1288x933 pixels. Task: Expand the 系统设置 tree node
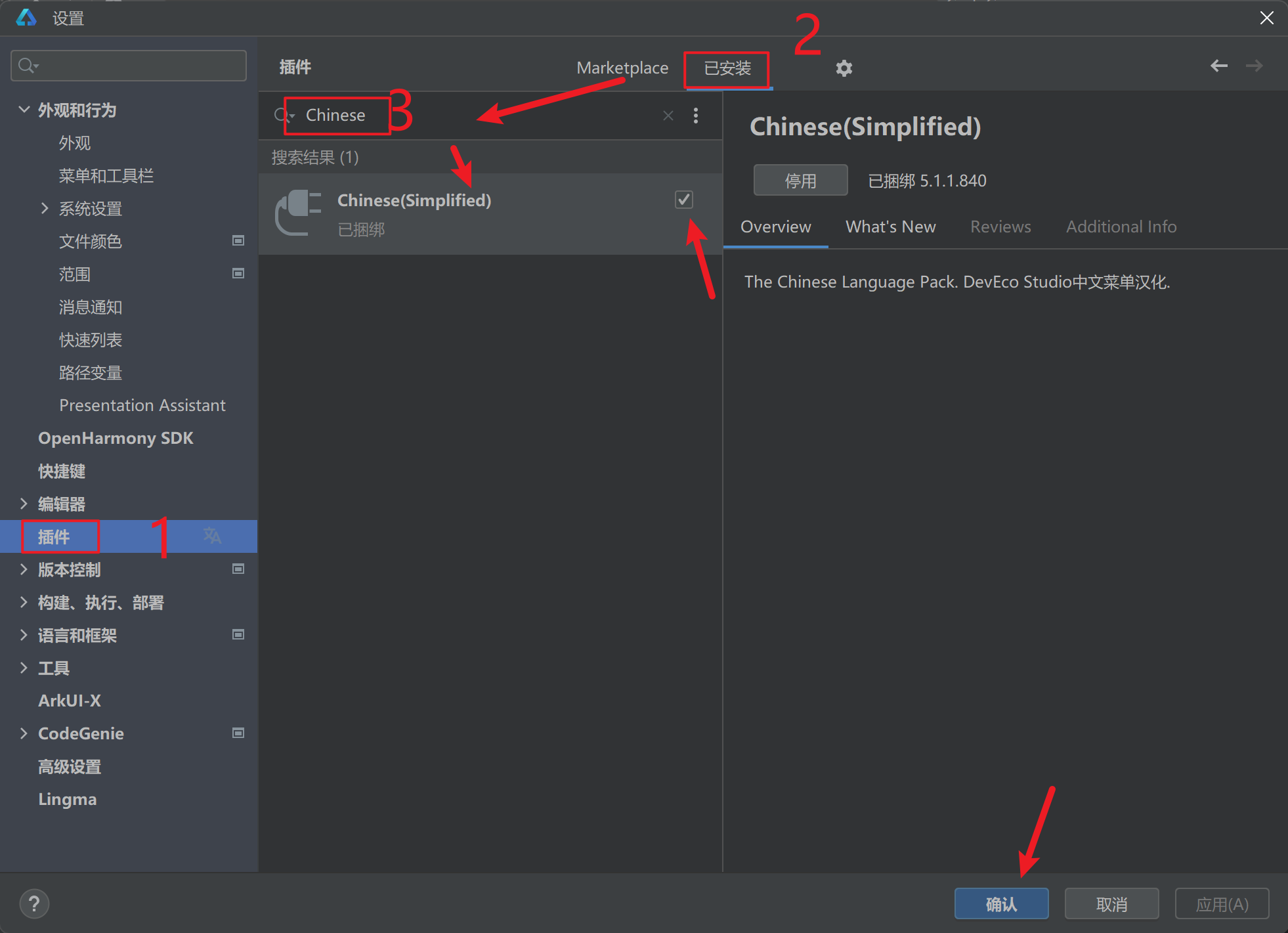pyautogui.click(x=44, y=208)
